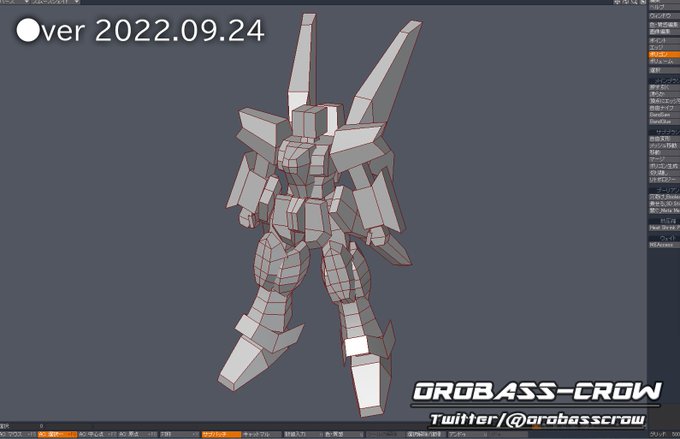The height and width of the screenshot is (439, 680).
Task: Open 画像編集 editor
Action: coord(664,32)
